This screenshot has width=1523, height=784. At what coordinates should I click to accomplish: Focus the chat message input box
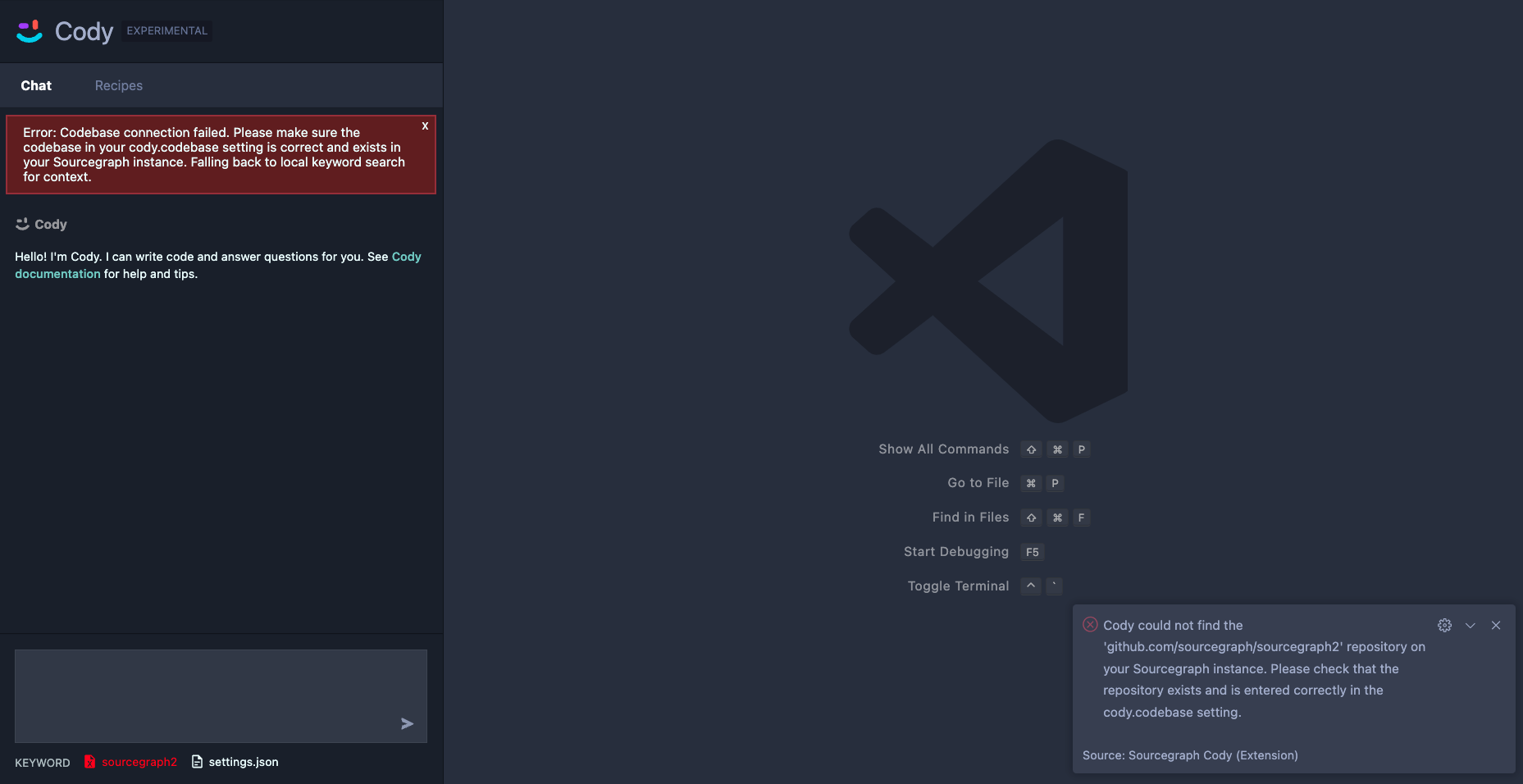pos(221,696)
